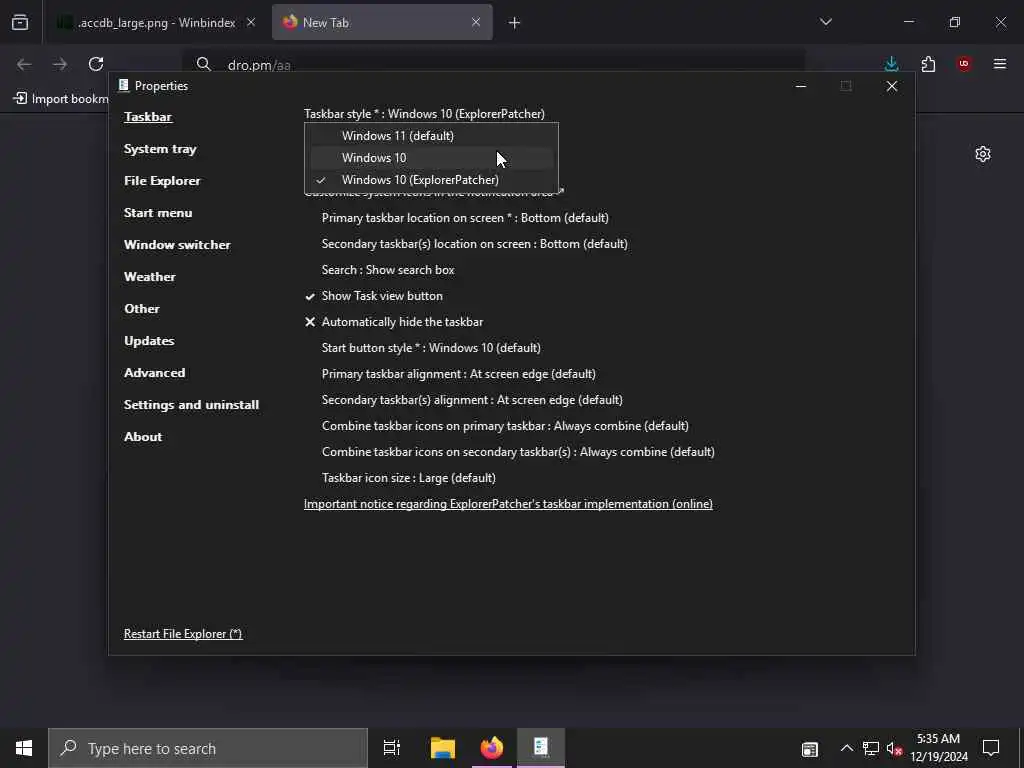Click the uBlock Origin toolbar icon
1024x768 pixels.
(x=964, y=64)
